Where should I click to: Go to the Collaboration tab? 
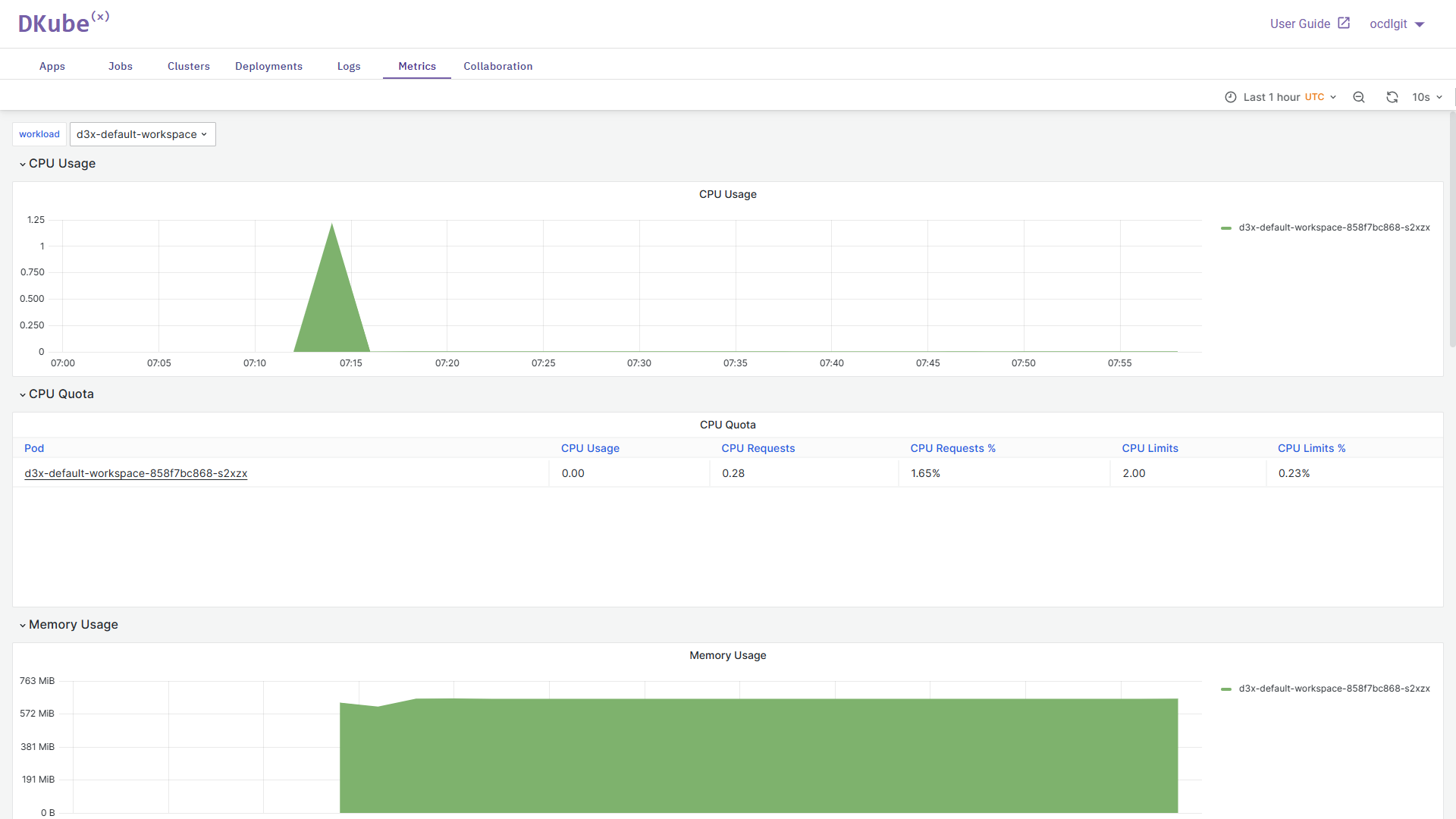tap(497, 67)
